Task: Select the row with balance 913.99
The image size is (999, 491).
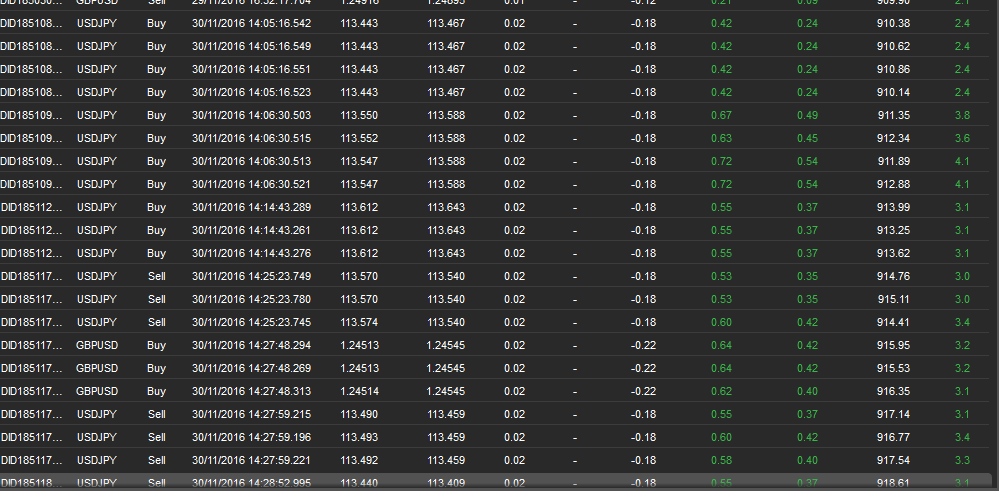Action: (494, 207)
